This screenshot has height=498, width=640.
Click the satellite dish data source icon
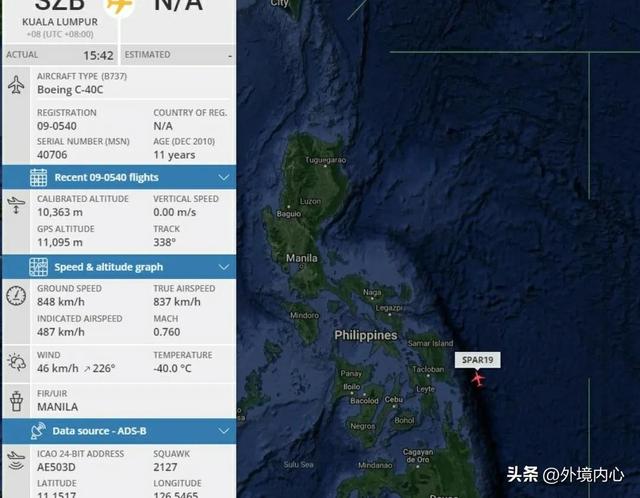(x=38, y=431)
